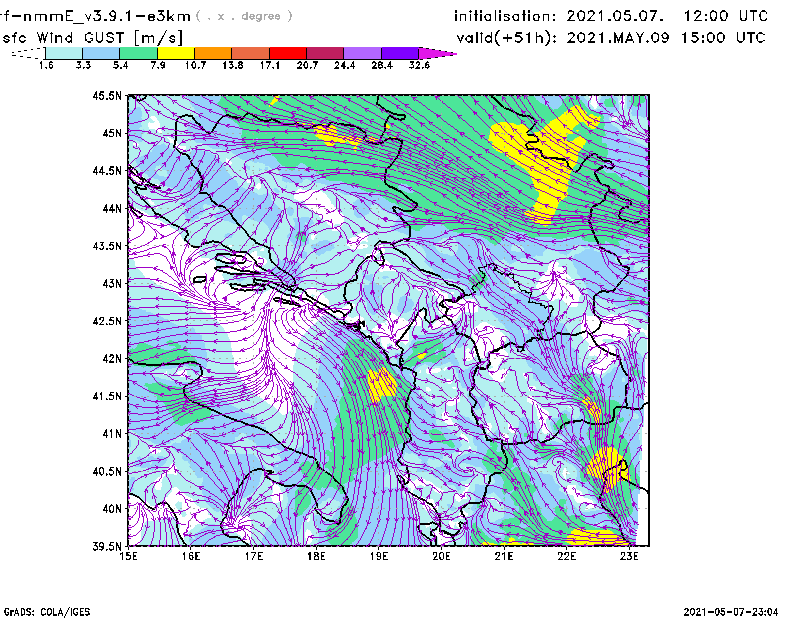Click the 19E longitude label

[x=379, y=556]
